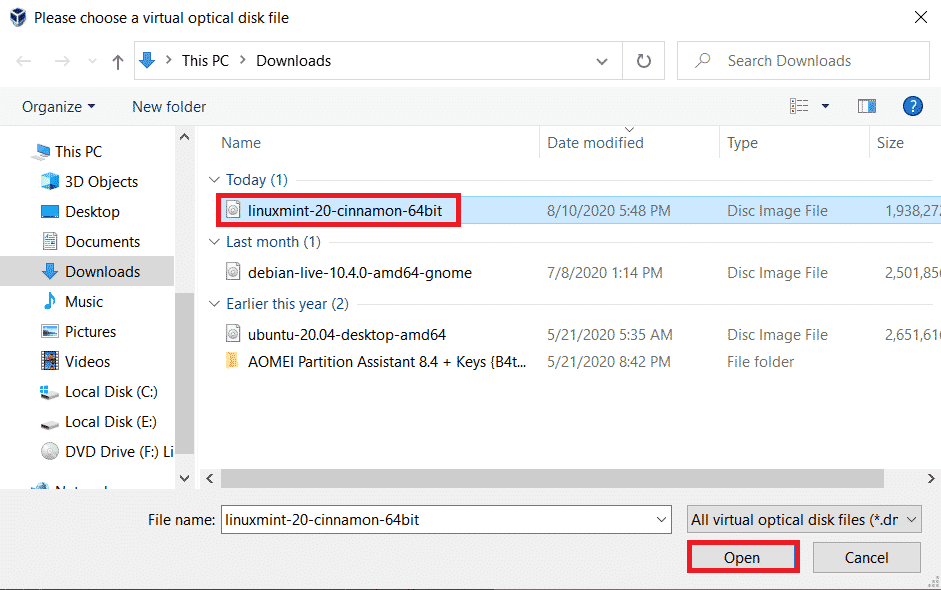
Task: Collapse the Today group
Action: pyautogui.click(x=214, y=180)
